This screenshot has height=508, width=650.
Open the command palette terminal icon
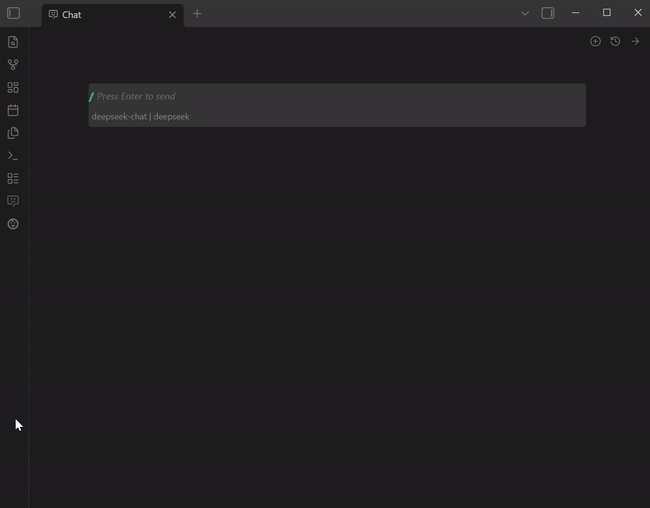pyautogui.click(x=13, y=156)
